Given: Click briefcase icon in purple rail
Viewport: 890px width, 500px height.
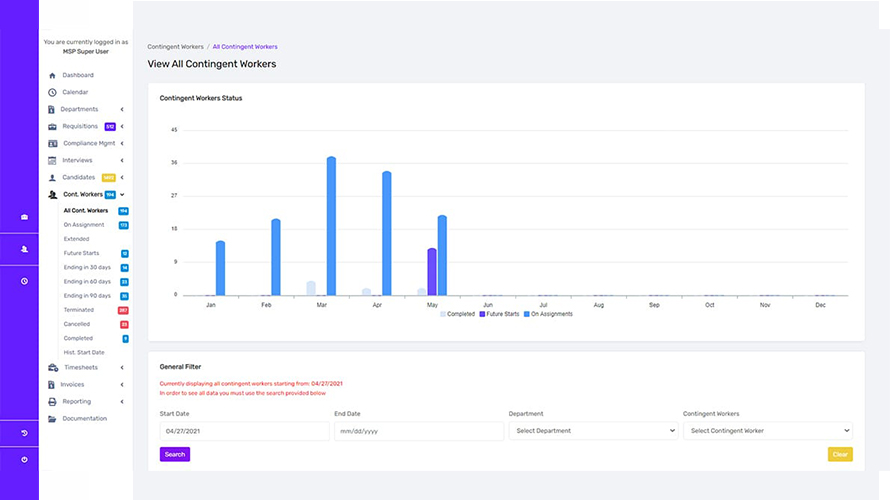Looking at the screenshot, I should (24, 217).
